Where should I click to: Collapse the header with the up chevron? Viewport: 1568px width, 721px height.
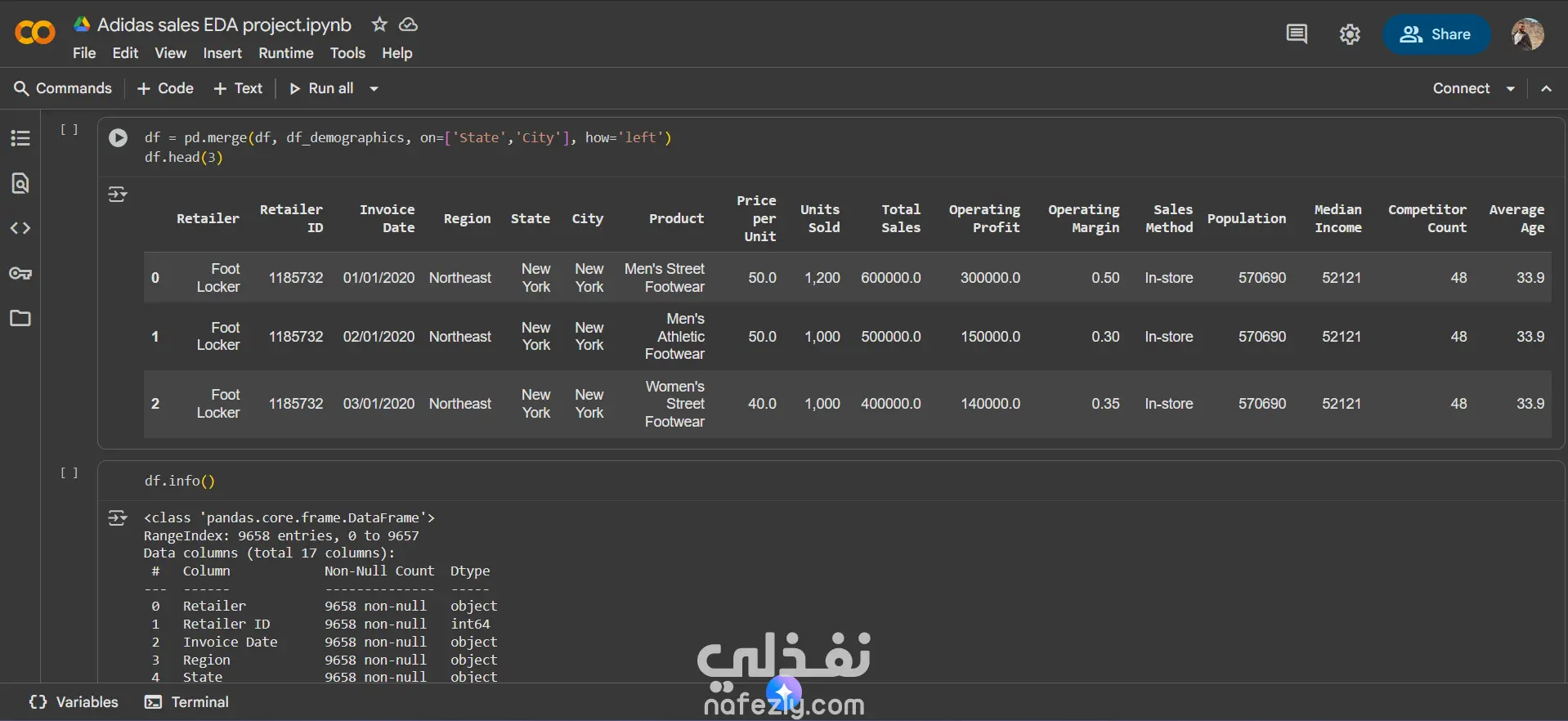1546,88
